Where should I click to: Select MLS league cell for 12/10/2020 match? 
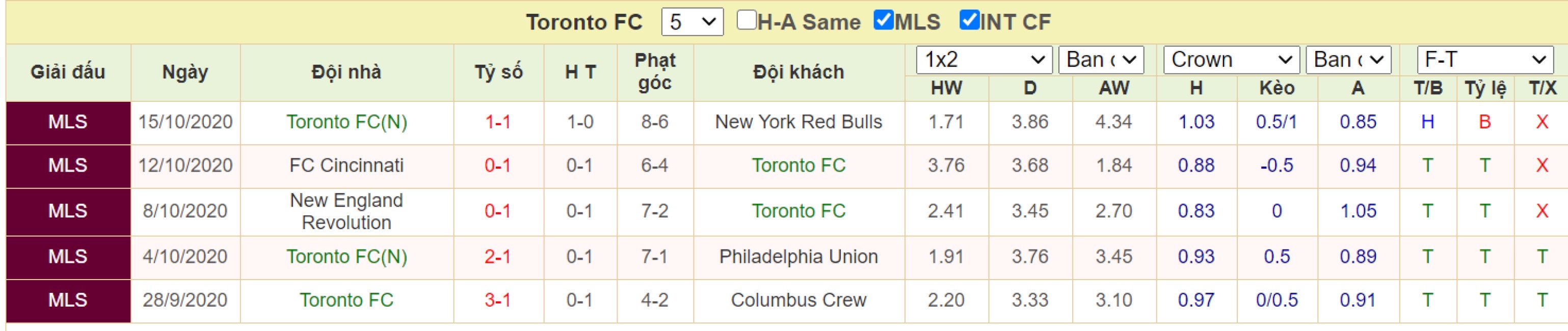point(68,165)
